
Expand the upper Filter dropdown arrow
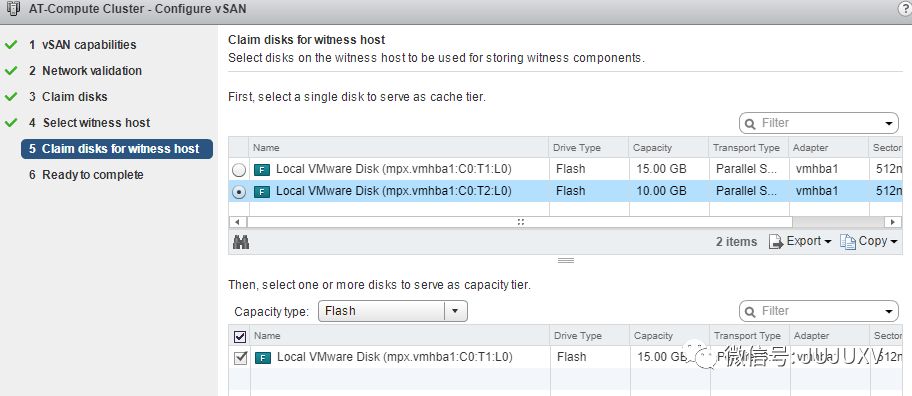click(x=888, y=123)
